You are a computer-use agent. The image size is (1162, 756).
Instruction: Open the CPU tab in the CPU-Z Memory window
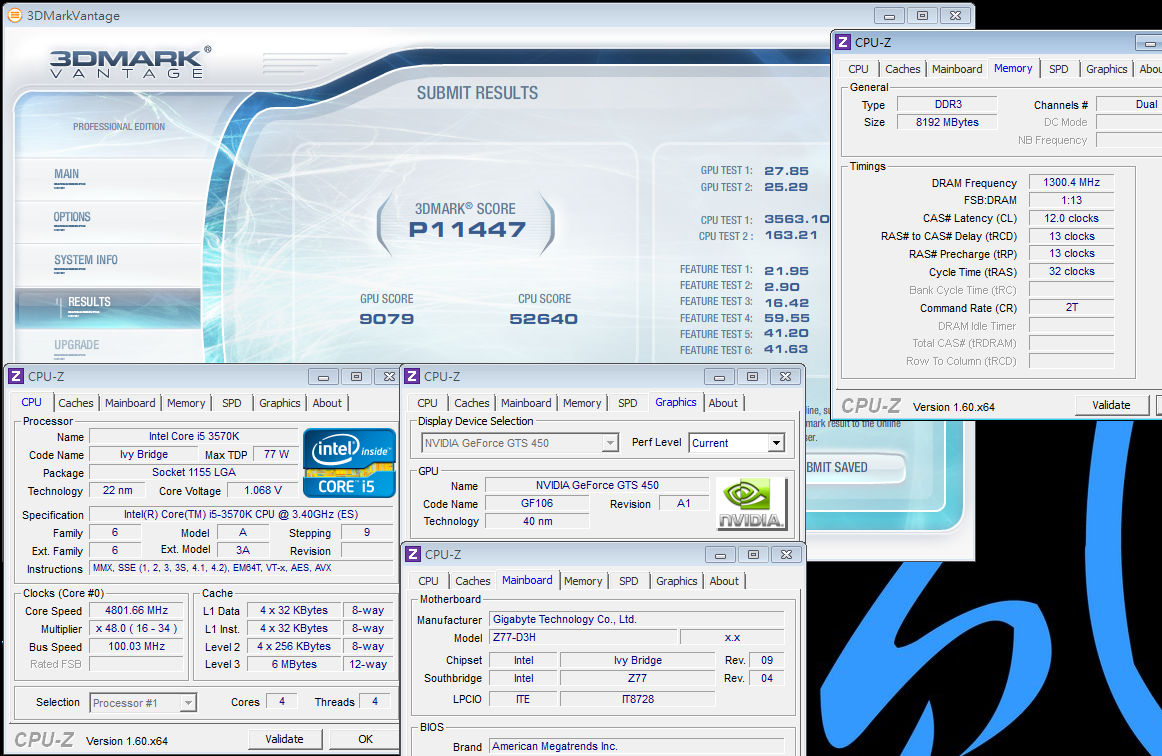858,69
